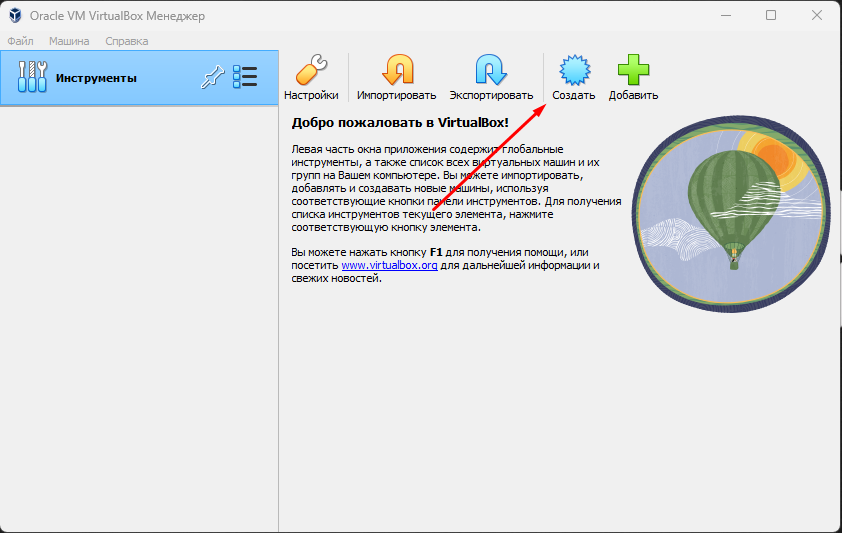The height and width of the screenshot is (533, 842).
Task: Minimize the VirtualBox Manager window
Action: (x=725, y=15)
